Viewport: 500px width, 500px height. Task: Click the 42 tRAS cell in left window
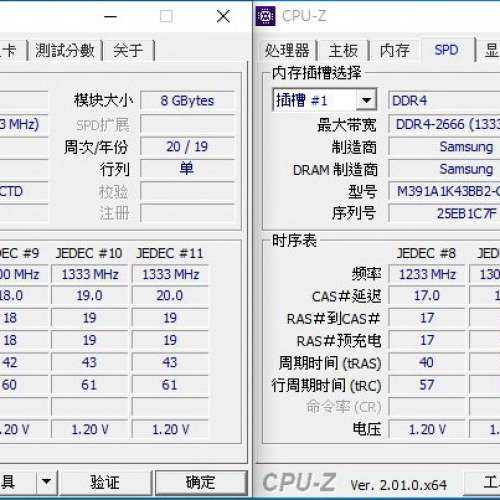tap(23, 362)
